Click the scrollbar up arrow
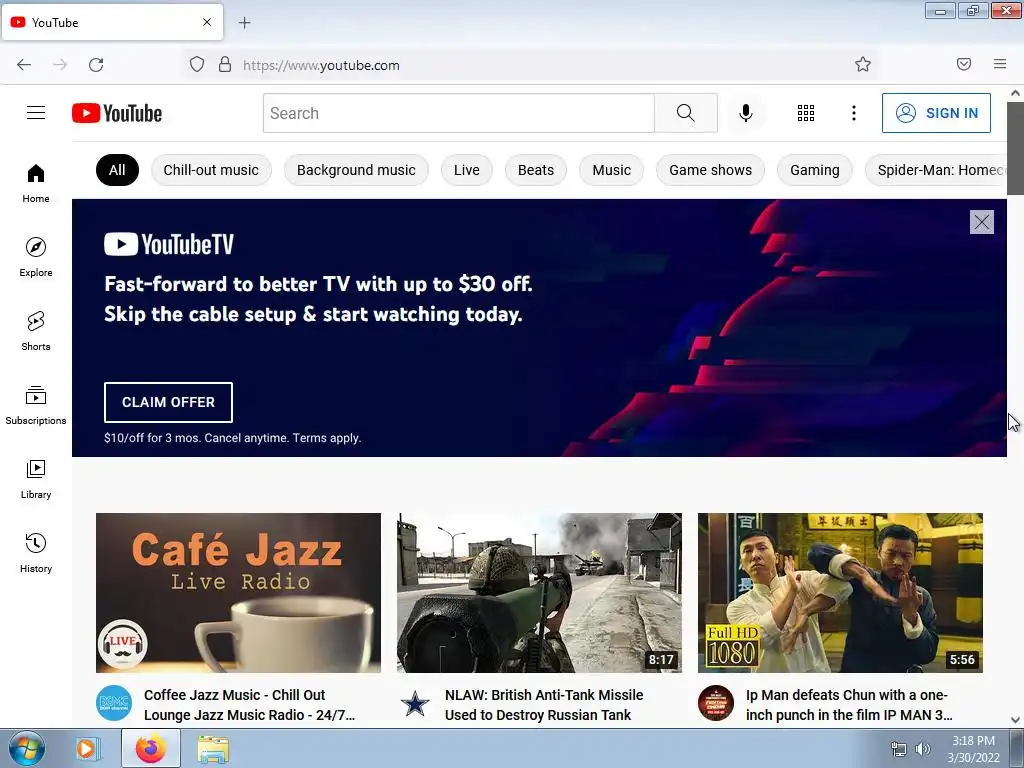 tap(1015, 93)
